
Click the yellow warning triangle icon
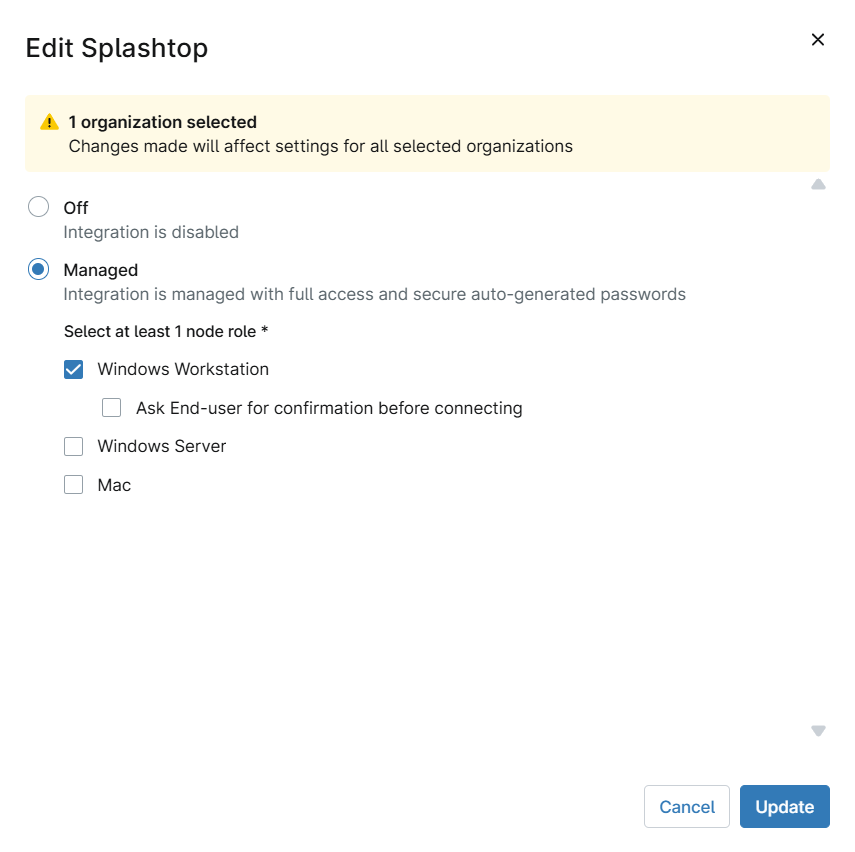(49, 122)
